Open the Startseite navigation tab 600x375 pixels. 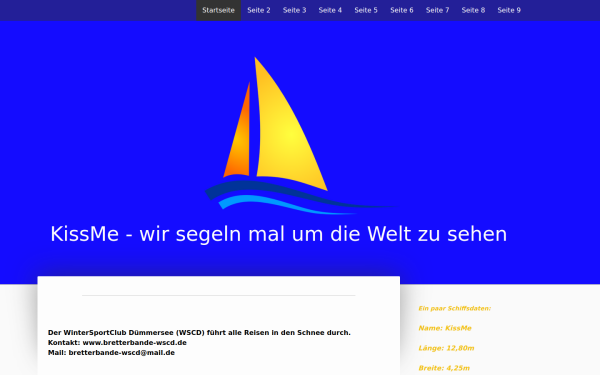click(218, 10)
